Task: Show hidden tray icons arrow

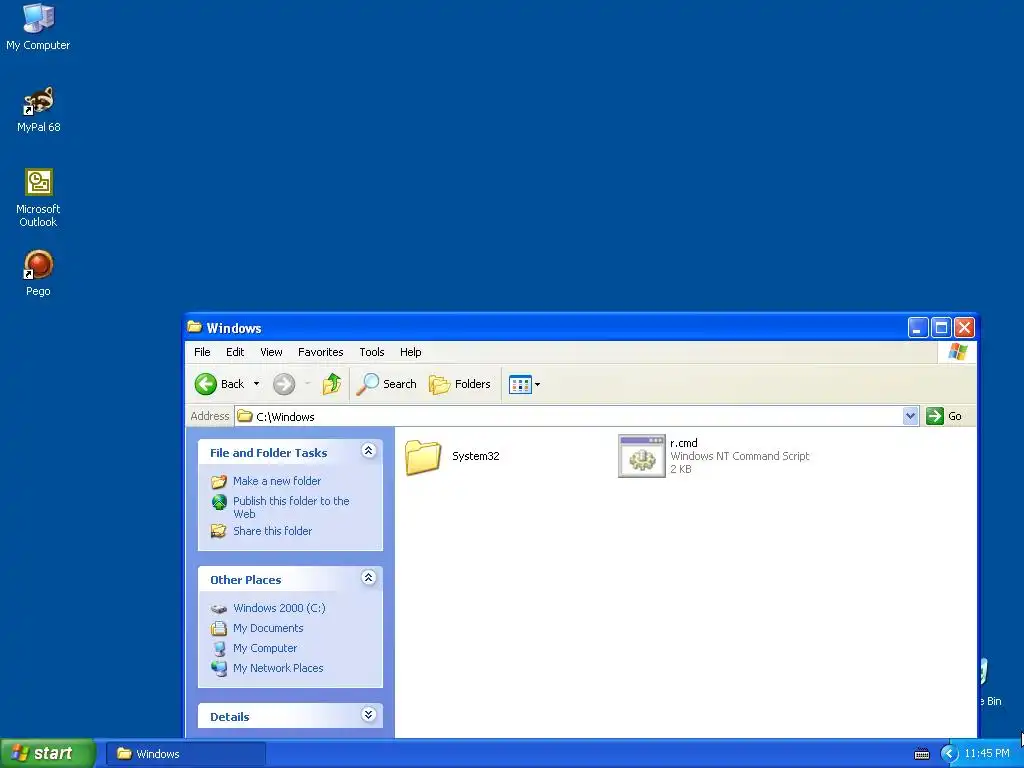Action: click(x=948, y=754)
